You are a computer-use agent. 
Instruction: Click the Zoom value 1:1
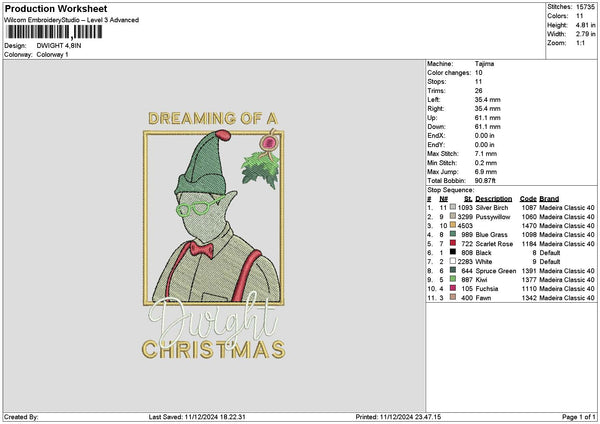580,43
